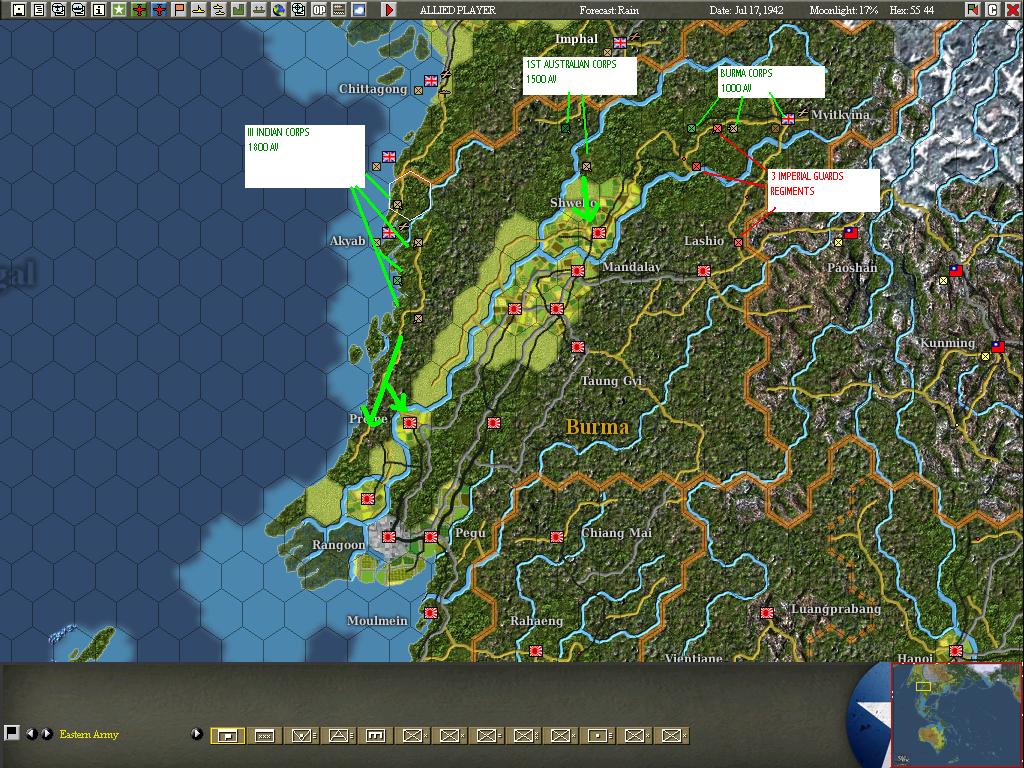
Task: Click the round arrow before unit icons
Action: tap(197, 734)
